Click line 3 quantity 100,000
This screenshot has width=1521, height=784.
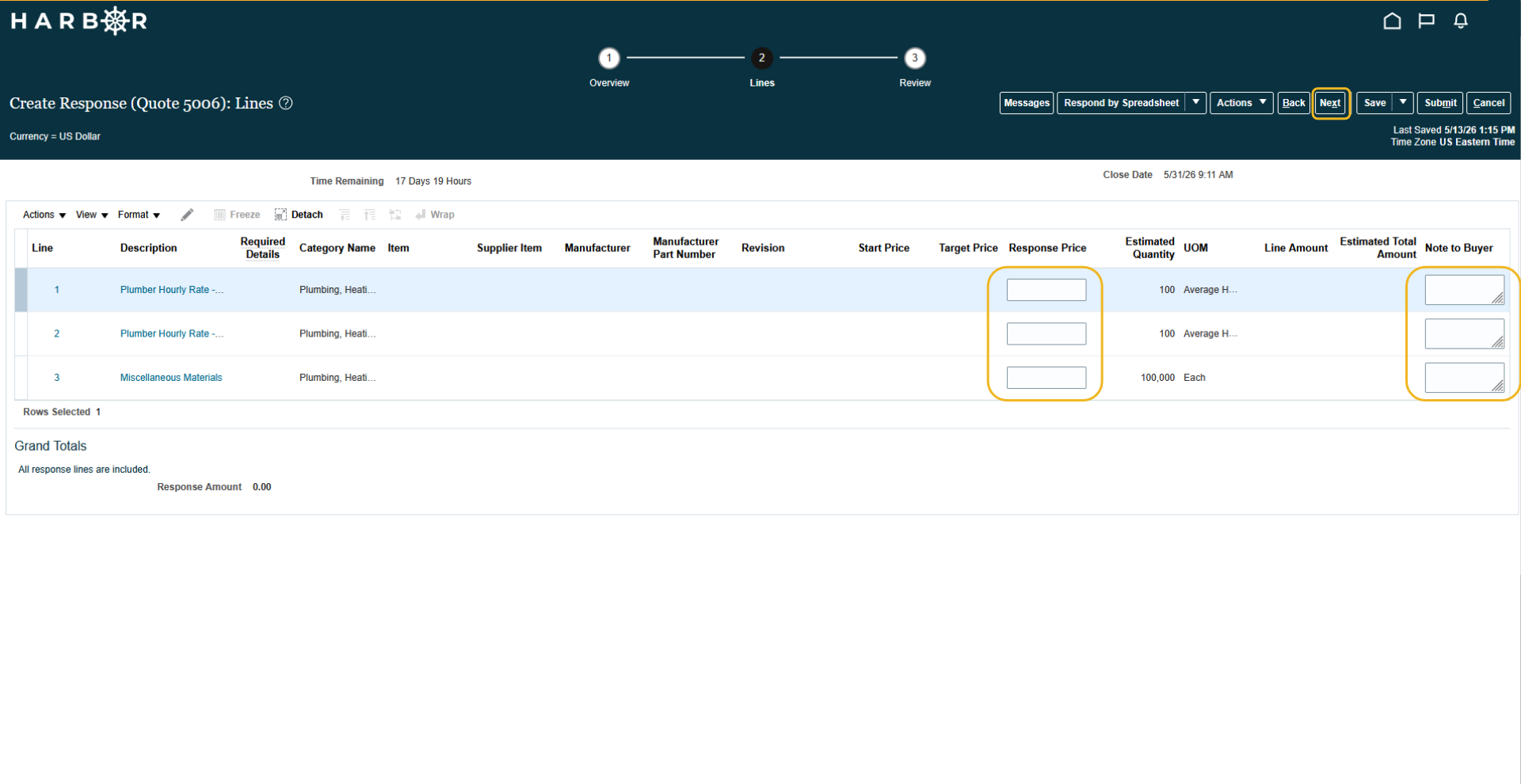coord(1157,378)
